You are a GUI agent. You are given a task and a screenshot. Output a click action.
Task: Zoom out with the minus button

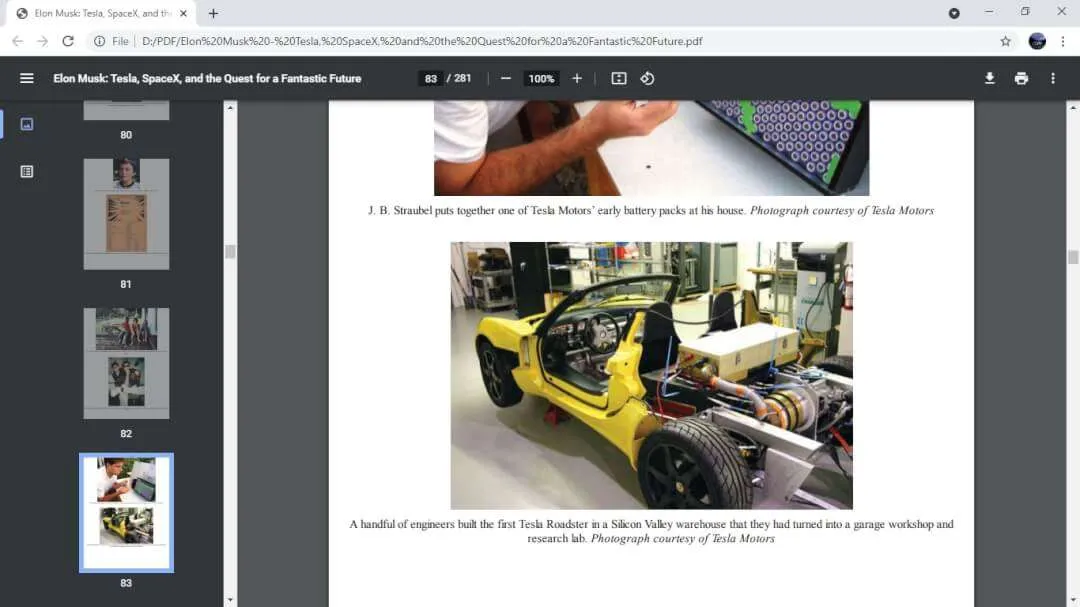tap(506, 79)
